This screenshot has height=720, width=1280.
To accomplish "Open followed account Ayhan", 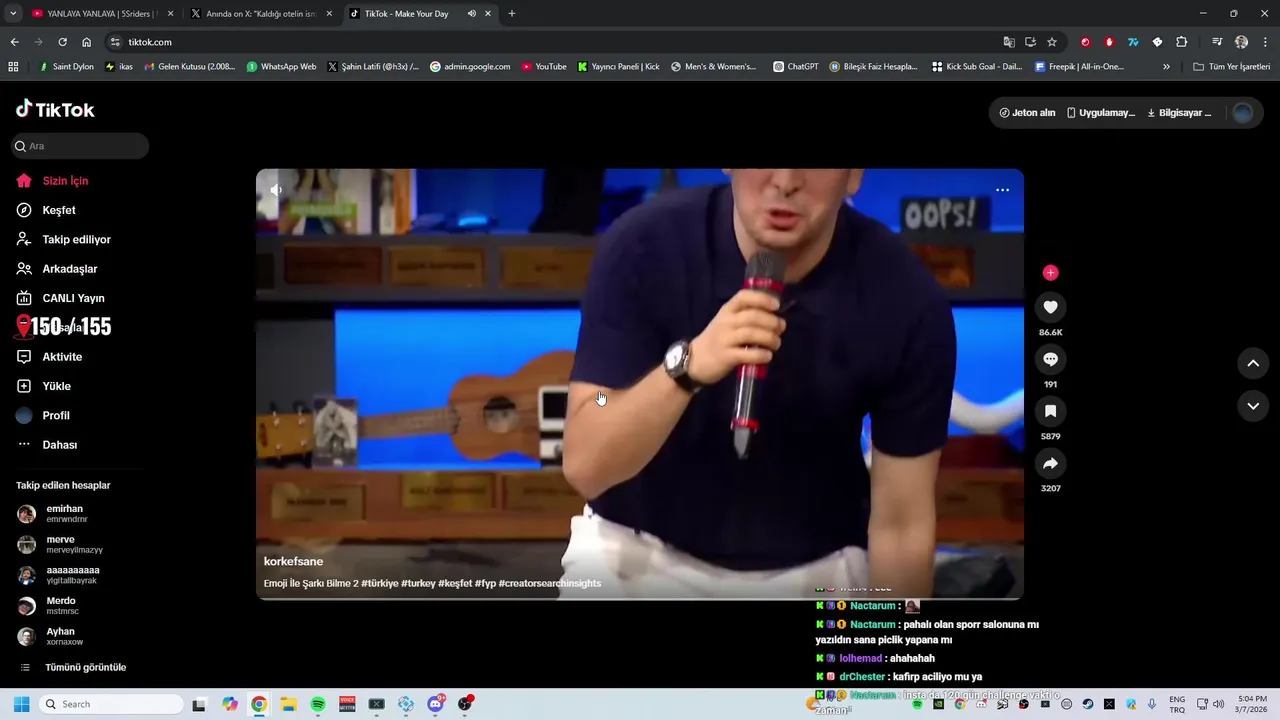I will 65,636.
